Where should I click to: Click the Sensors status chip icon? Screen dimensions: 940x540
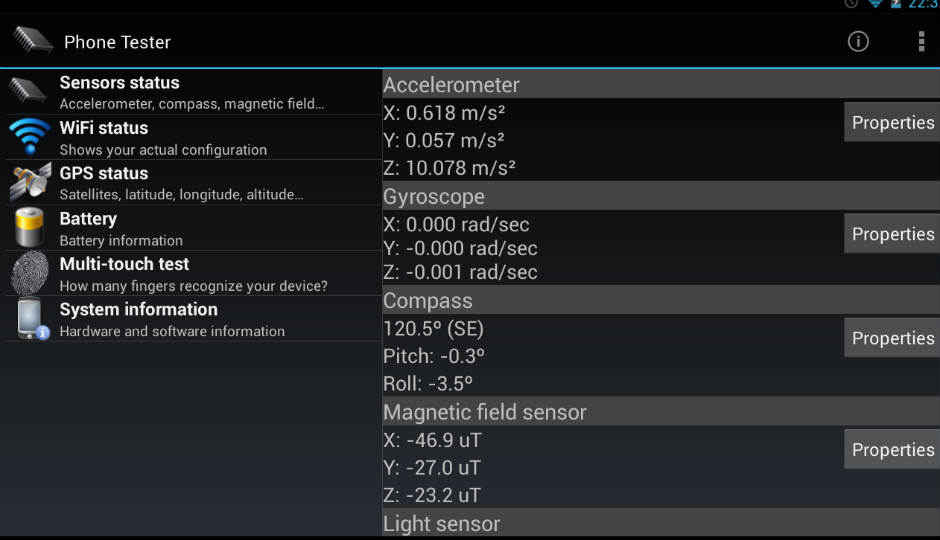click(28, 90)
